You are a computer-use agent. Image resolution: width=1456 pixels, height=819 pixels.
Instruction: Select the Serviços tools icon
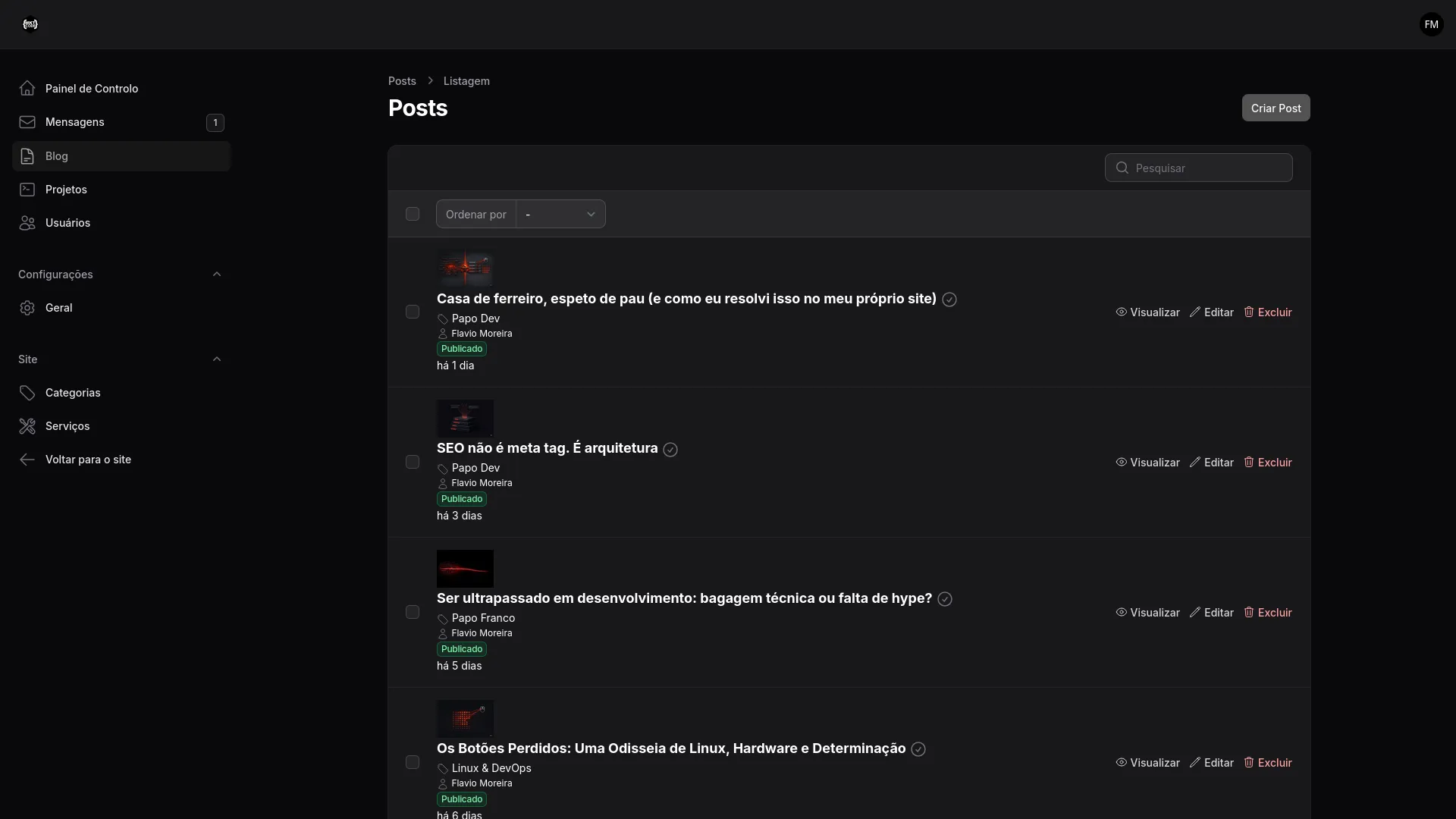[27, 425]
